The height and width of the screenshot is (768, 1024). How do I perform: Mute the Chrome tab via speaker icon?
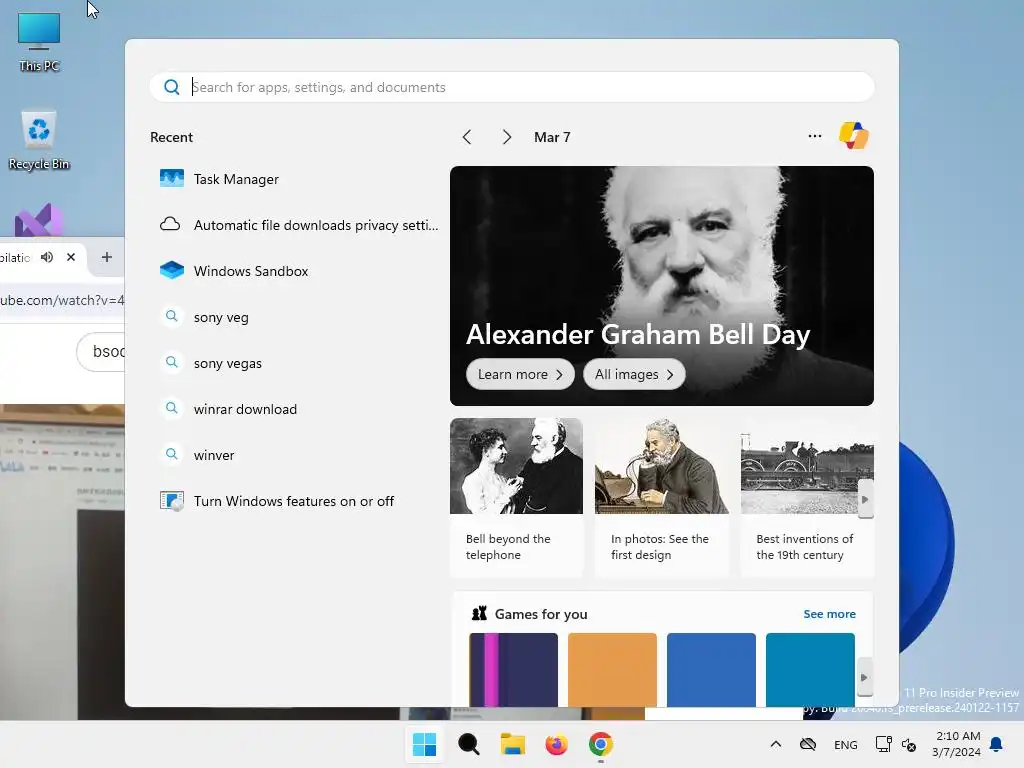coord(47,257)
